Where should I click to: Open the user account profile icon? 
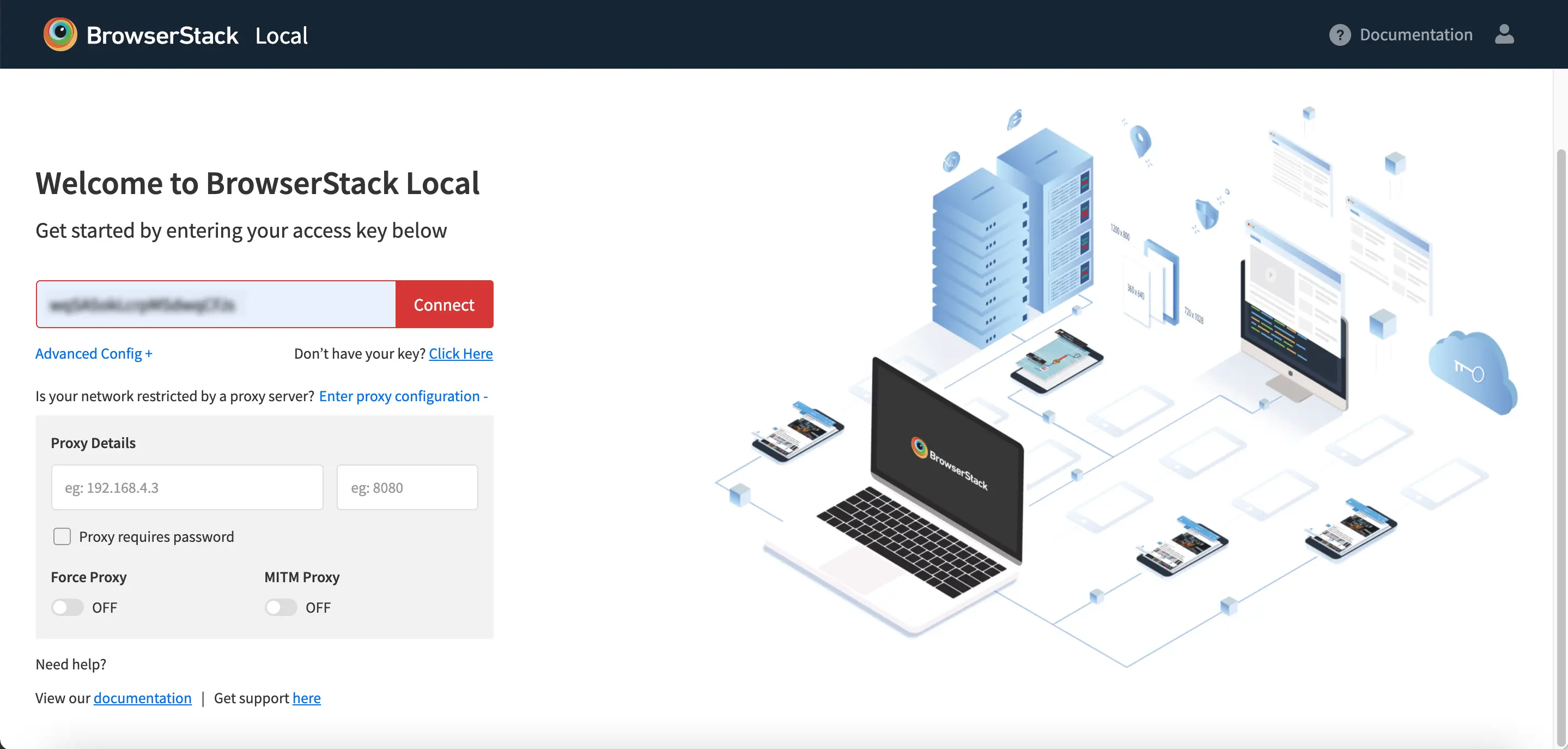[1504, 34]
